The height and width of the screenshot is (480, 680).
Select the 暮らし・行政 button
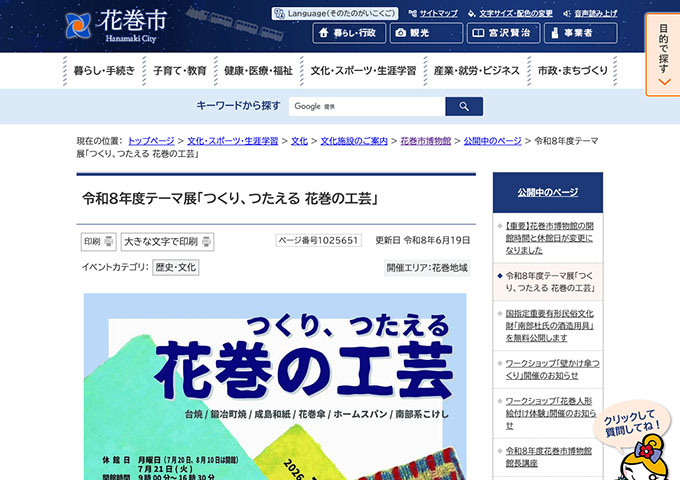pyautogui.click(x=349, y=33)
